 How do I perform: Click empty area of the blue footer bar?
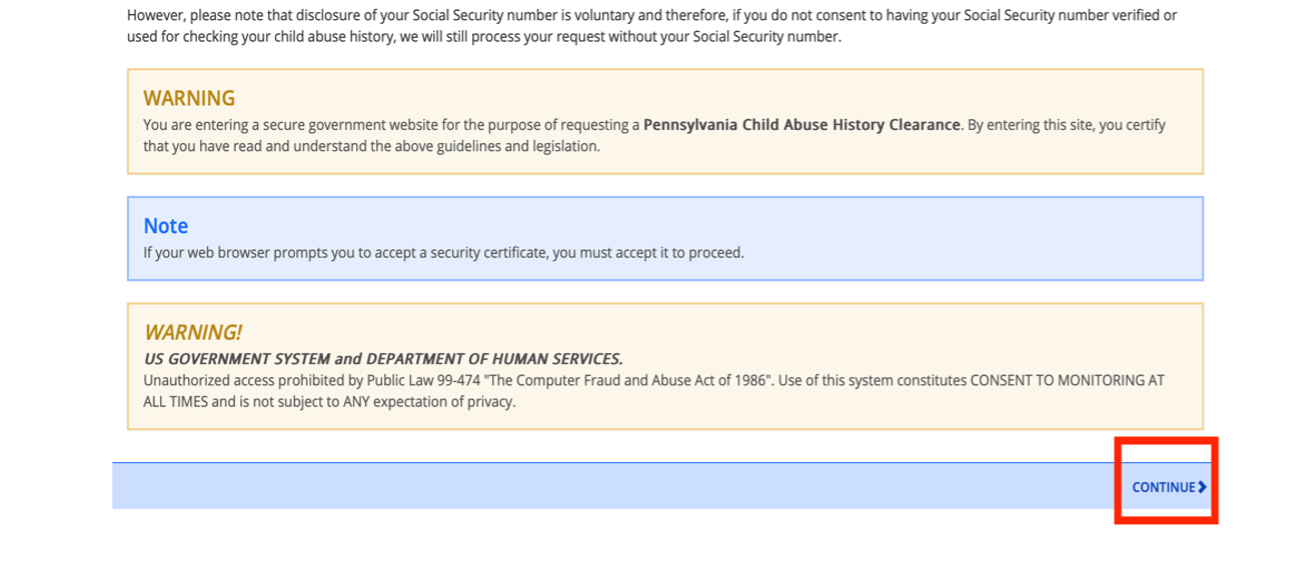point(600,486)
